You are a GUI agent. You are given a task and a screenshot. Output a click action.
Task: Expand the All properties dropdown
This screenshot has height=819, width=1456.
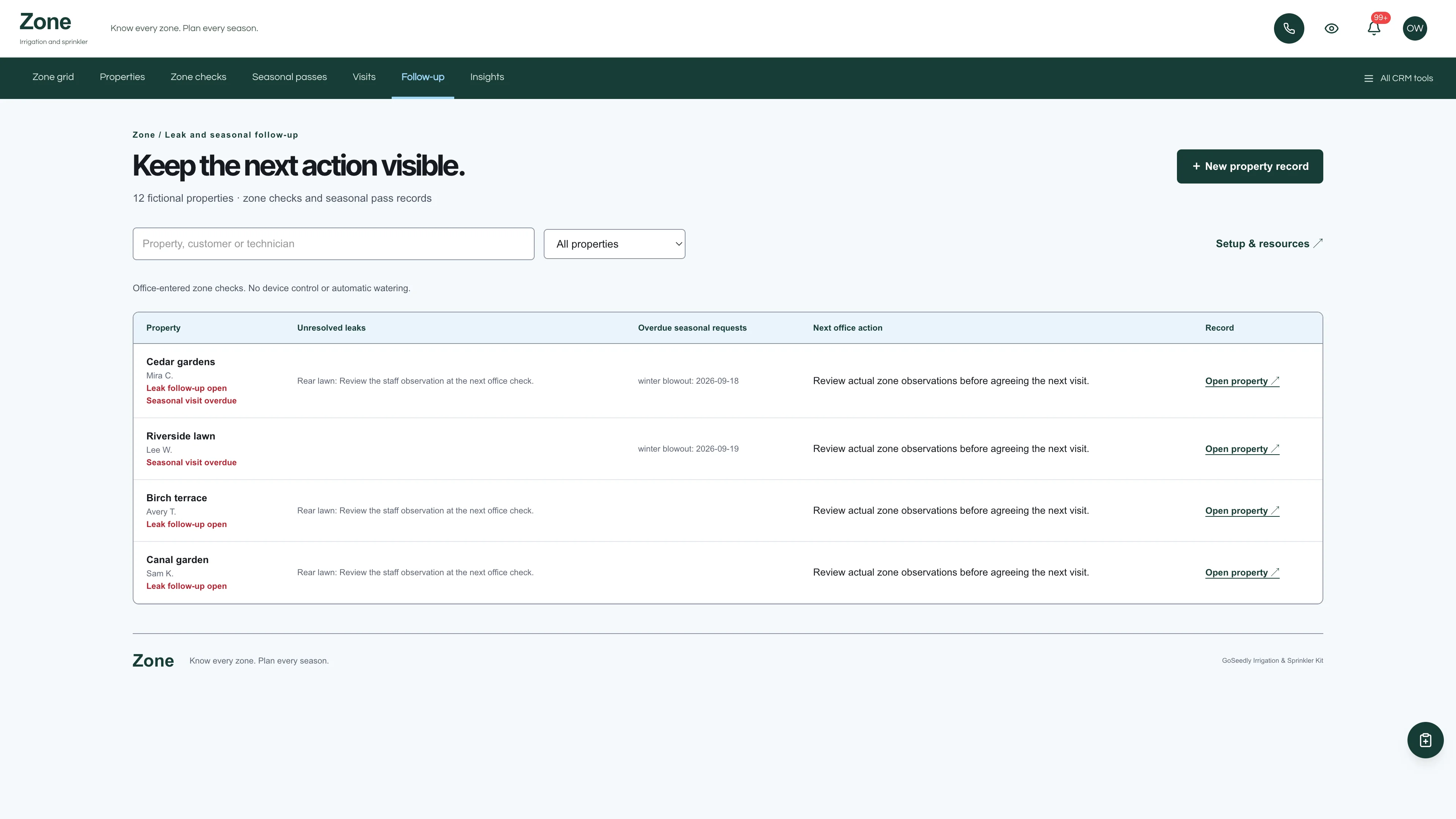(x=614, y=243)
